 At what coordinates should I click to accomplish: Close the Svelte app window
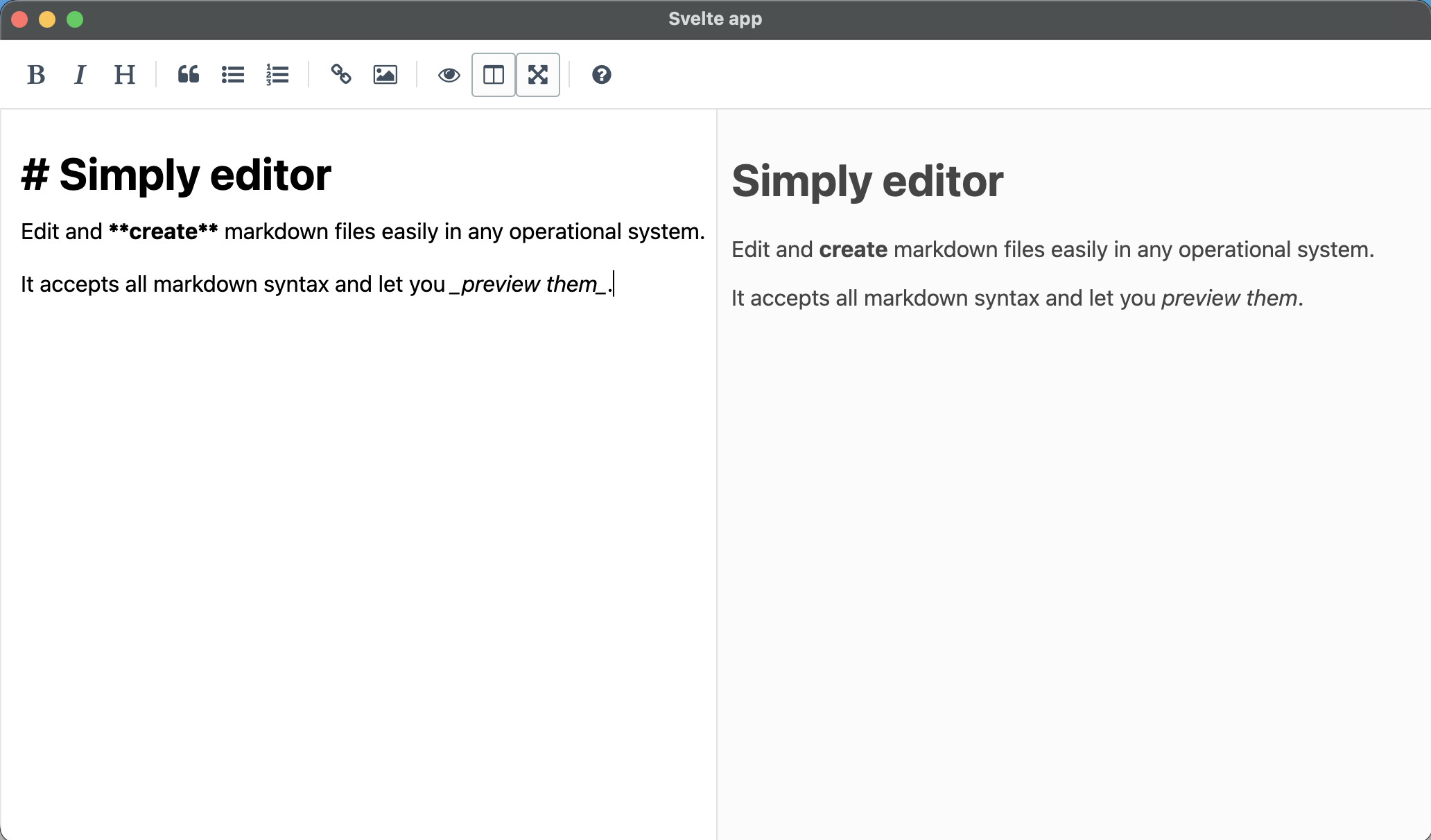(x=19, y=19)
